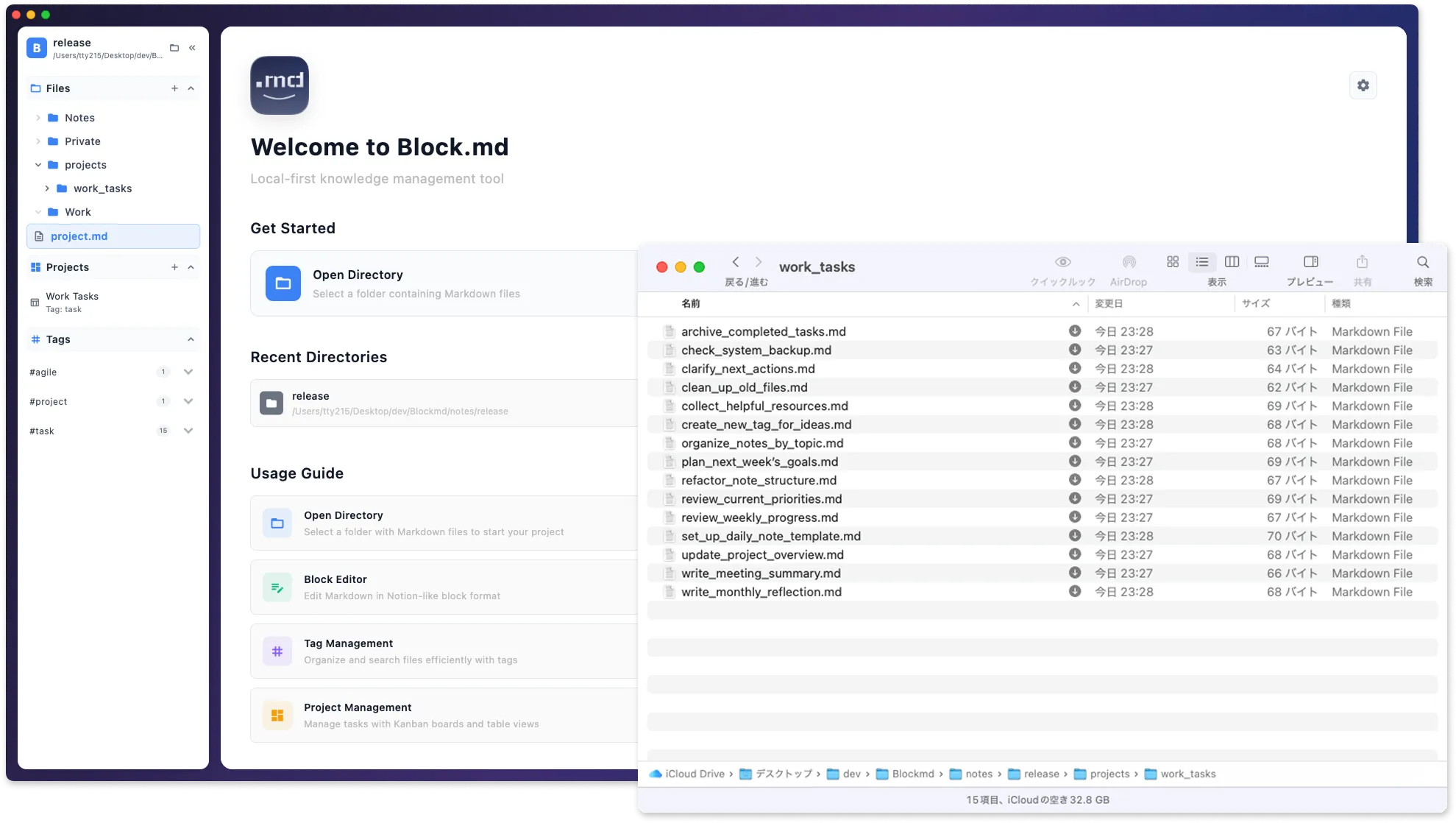
Task: Click the settings gear in Block.md
Action: coord(1363,85)
